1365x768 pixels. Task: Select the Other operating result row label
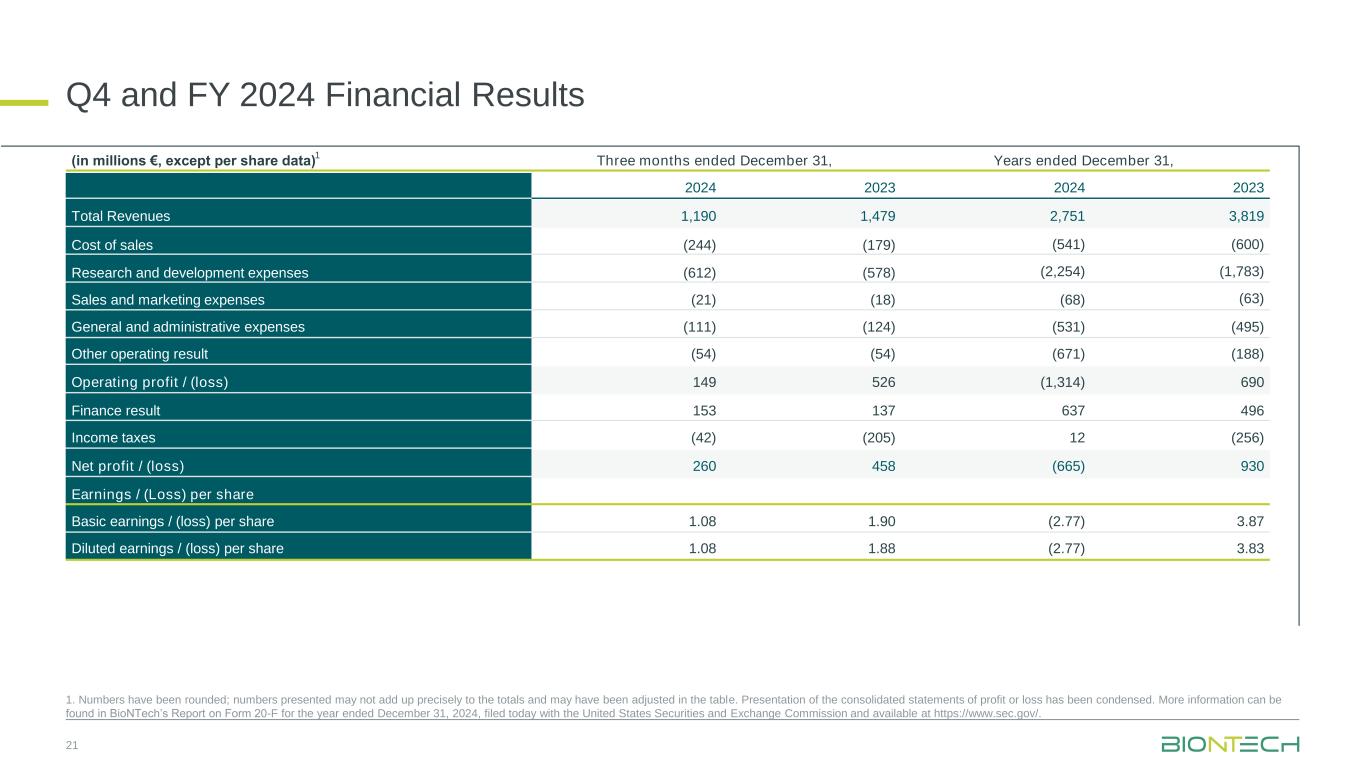140,354
